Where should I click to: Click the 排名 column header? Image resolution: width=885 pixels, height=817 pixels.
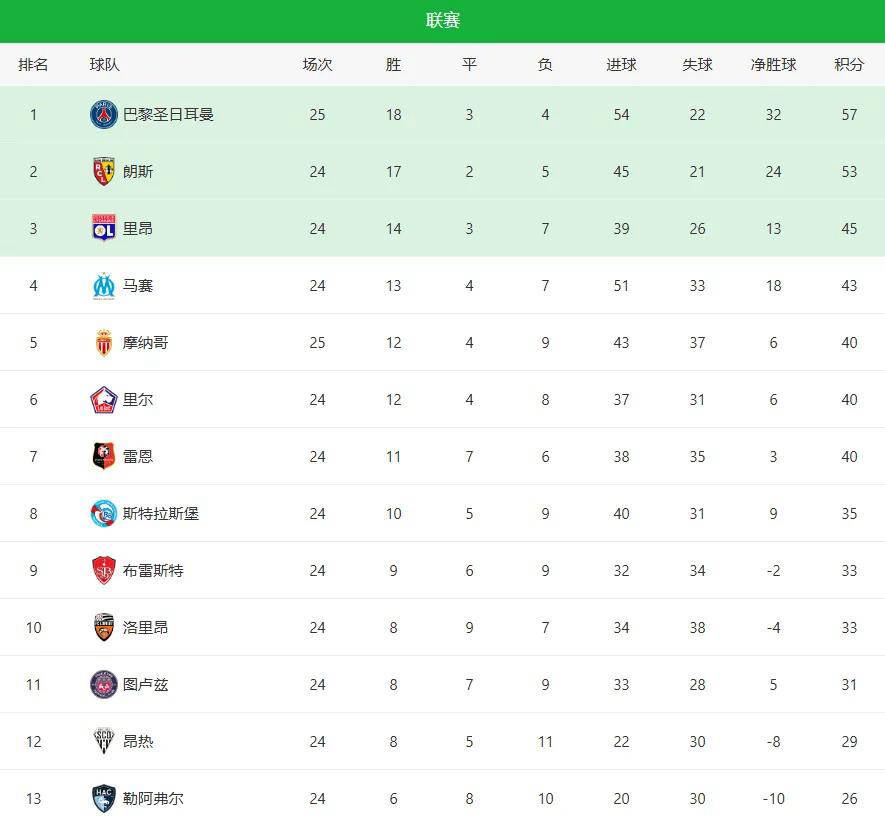pos(33,64)
